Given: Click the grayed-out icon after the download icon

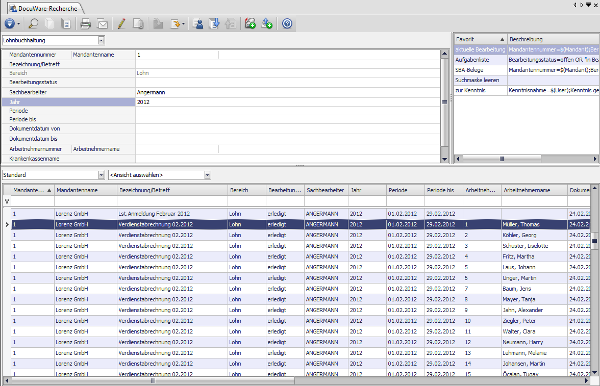Looking at the screenshot, I should tap(230, 24).
